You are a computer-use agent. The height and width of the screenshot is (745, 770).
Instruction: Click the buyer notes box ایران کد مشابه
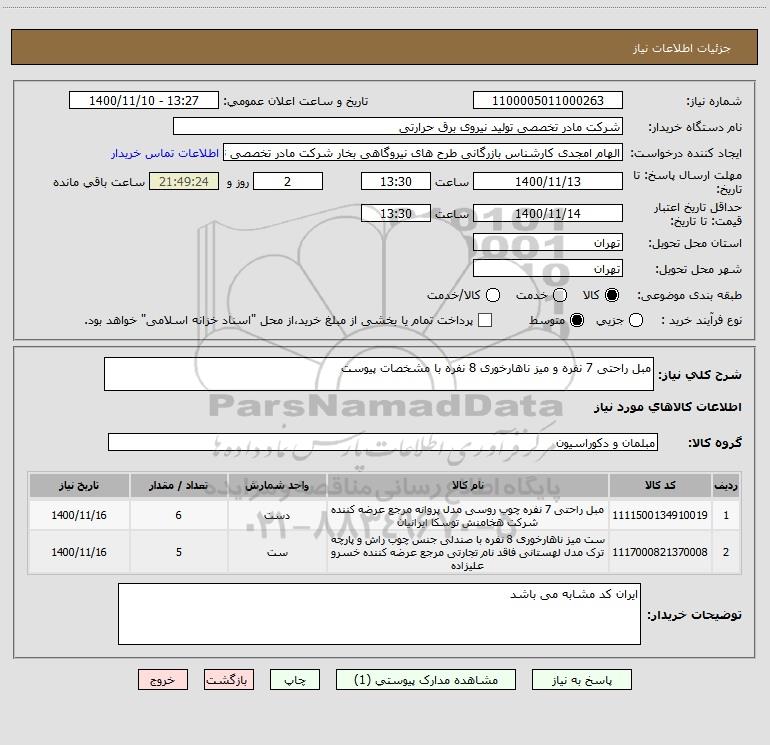click(379, 614)
